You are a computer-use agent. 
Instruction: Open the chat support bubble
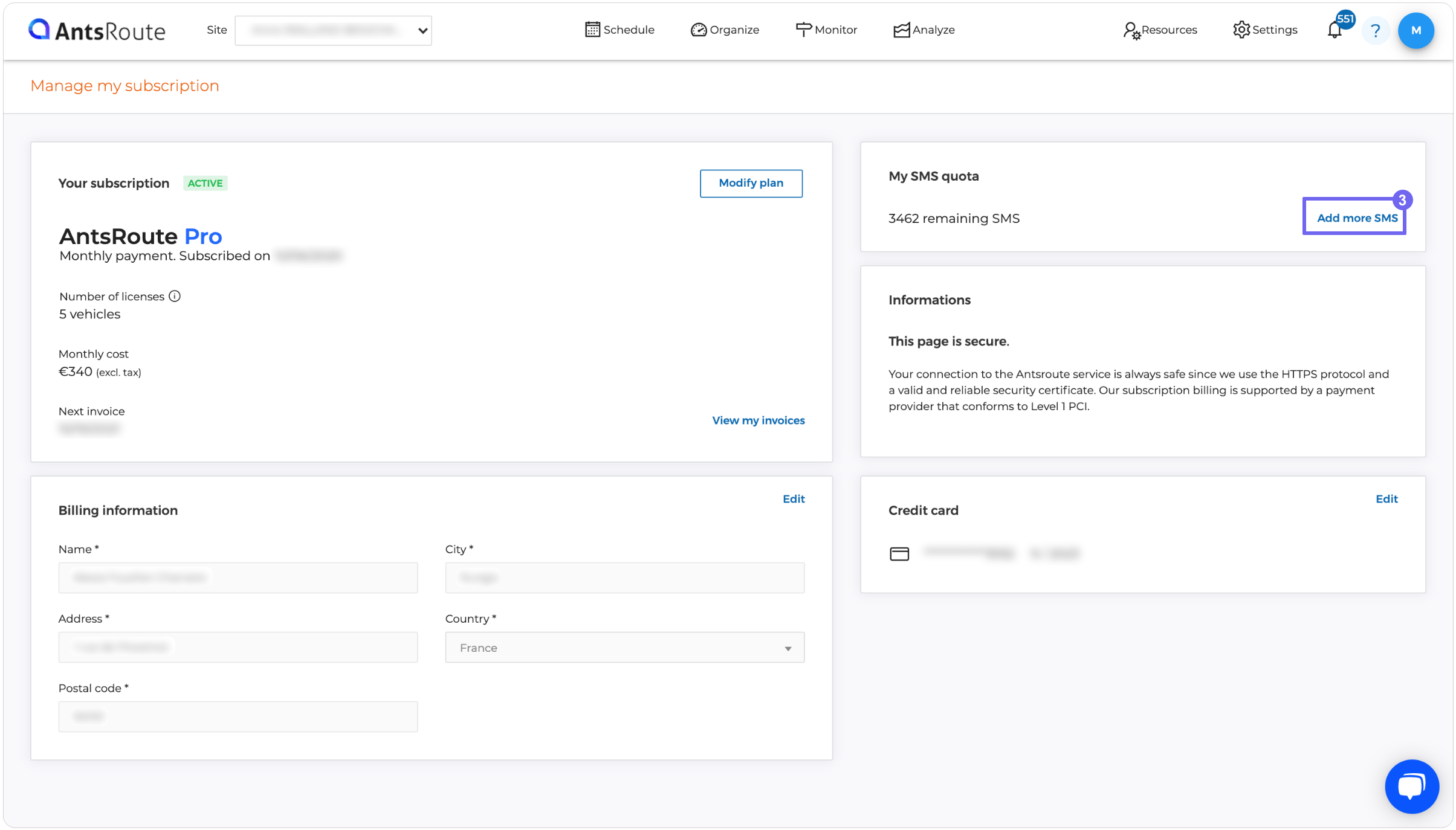1411,787
